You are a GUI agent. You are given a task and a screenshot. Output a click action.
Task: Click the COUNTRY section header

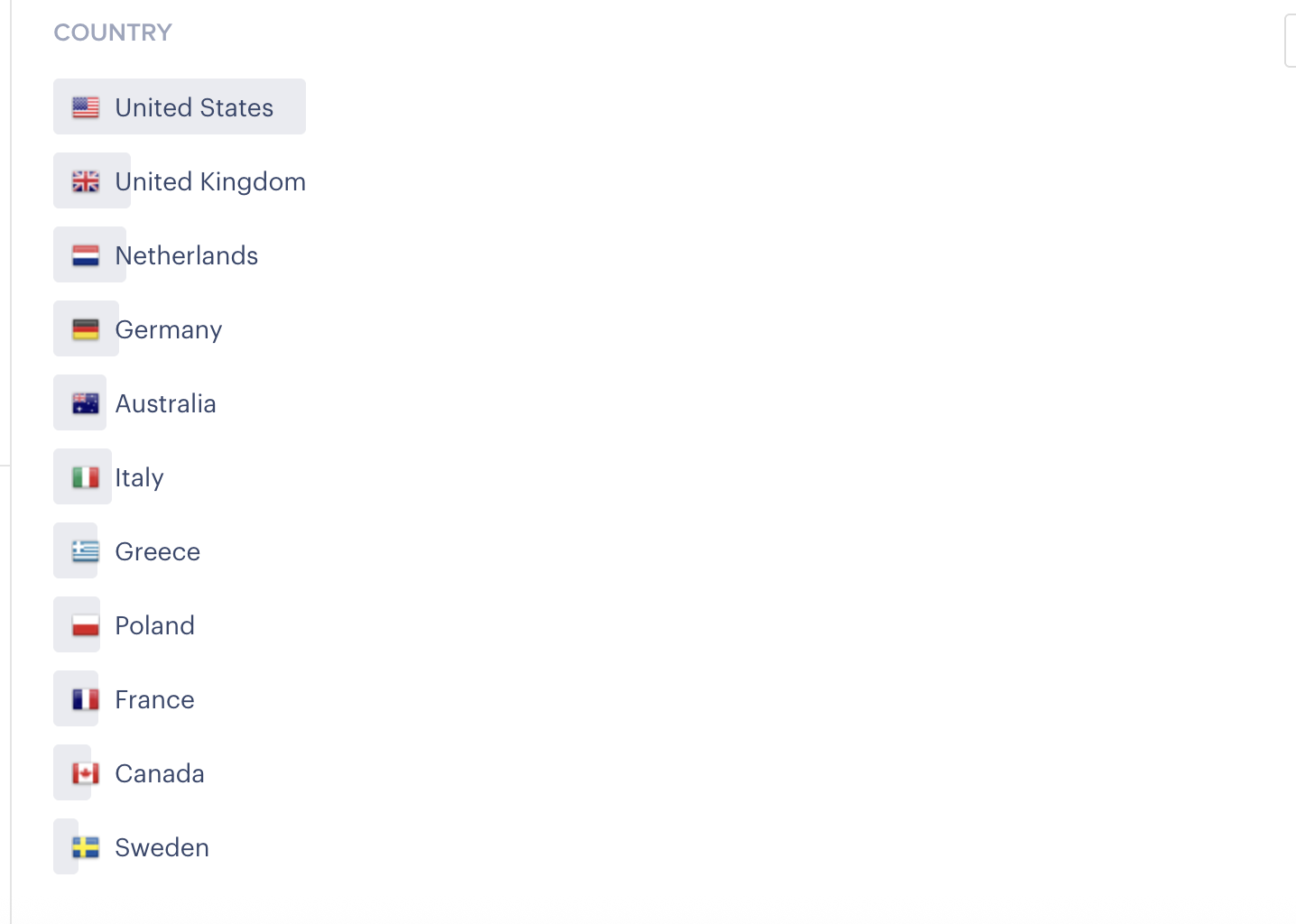(x=113, y=32)
